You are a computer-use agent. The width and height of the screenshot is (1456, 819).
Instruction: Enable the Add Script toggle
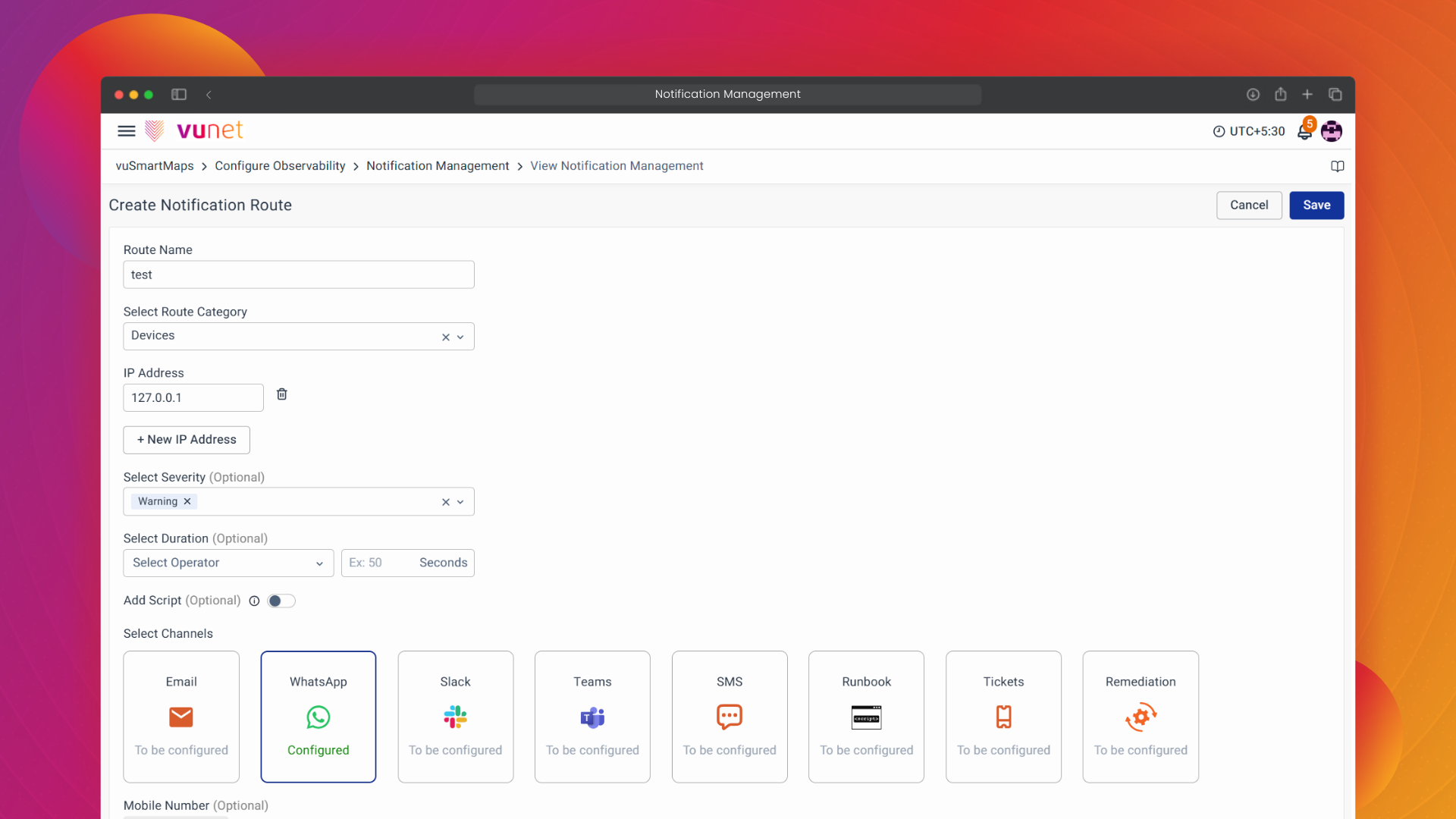281,601
